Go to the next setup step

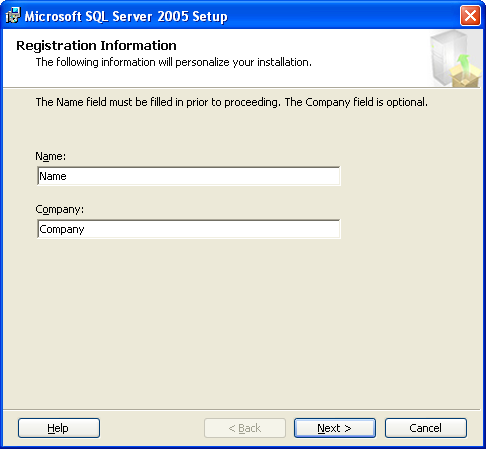coord(335,428)
